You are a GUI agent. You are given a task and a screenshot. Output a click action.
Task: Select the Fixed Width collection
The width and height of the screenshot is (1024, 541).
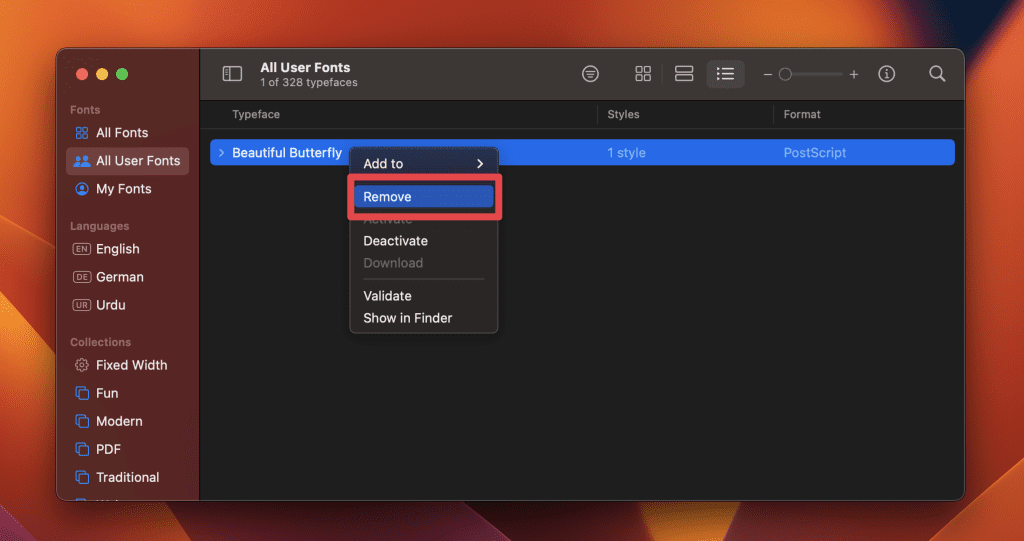pos(131,365)
